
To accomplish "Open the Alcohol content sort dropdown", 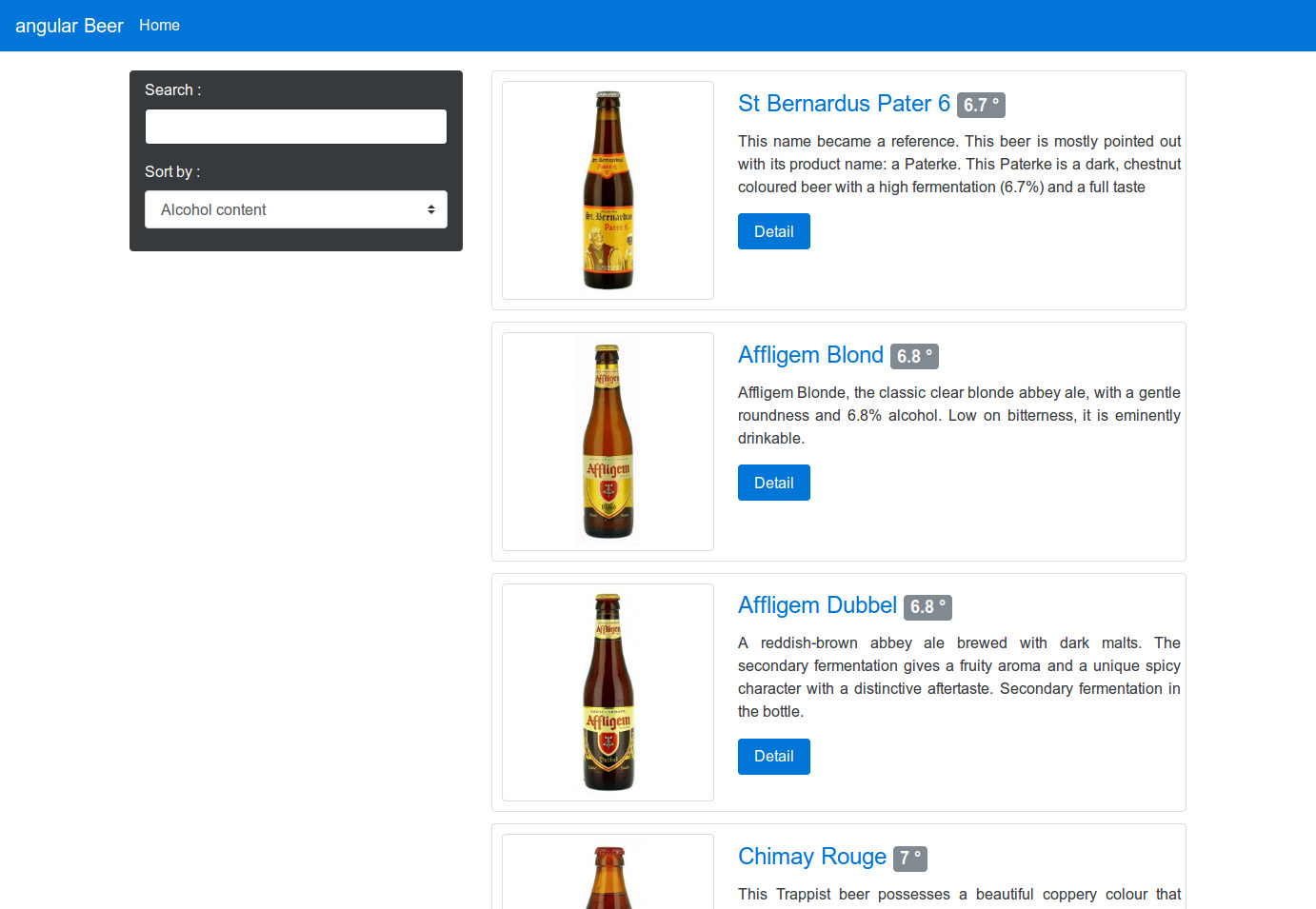I will 296,209.
